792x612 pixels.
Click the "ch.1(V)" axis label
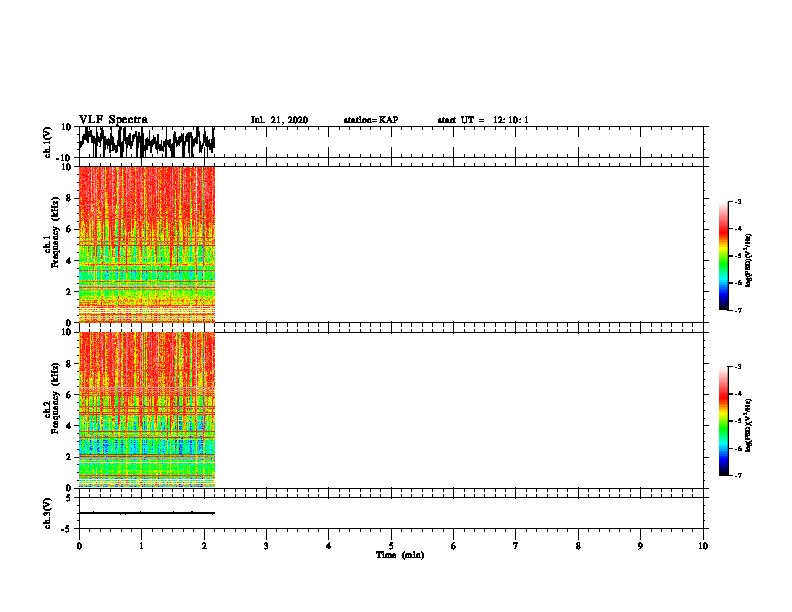pos(48,142)
